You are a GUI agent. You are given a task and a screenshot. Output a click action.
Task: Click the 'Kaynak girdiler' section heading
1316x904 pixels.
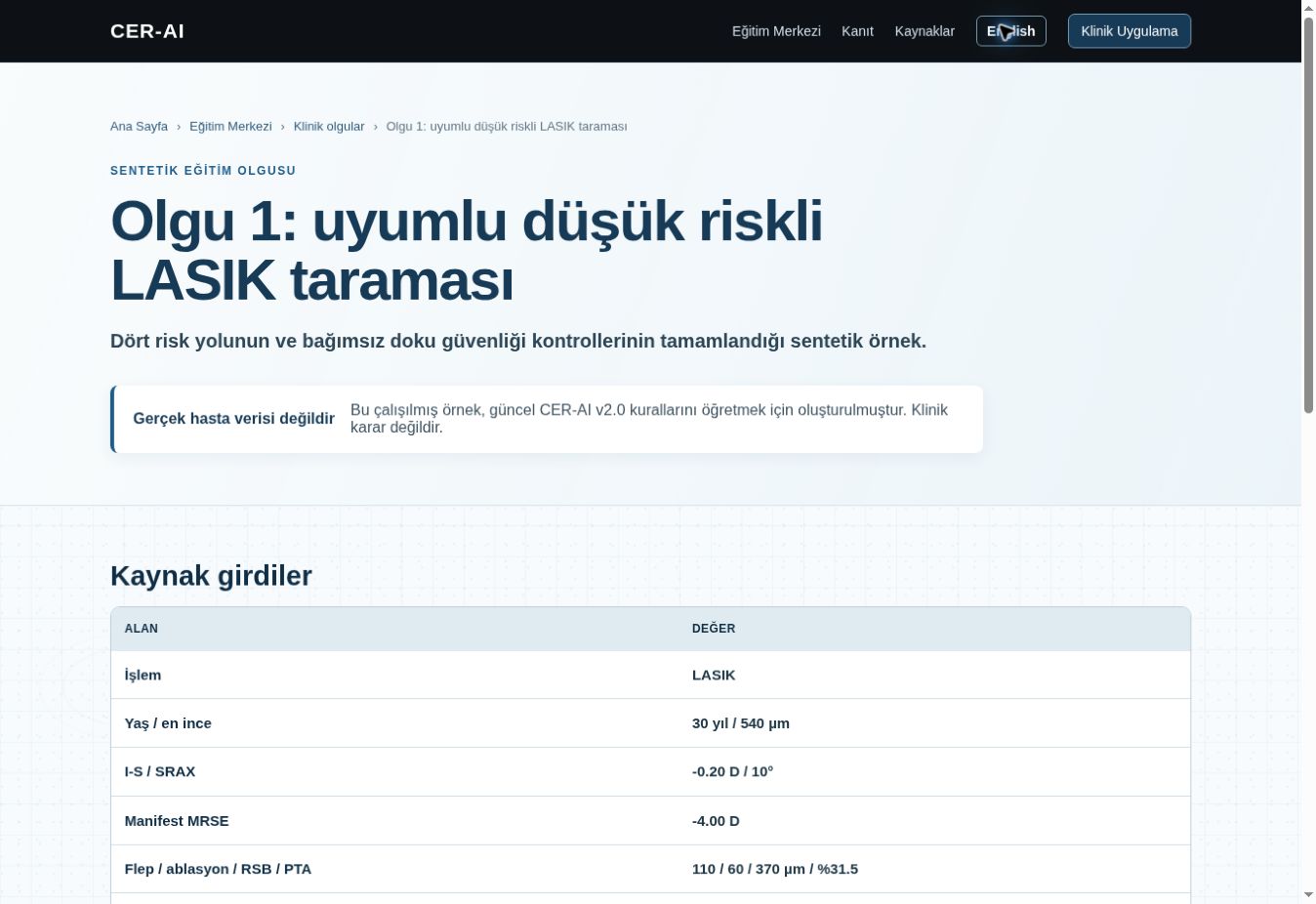(211, 576)
